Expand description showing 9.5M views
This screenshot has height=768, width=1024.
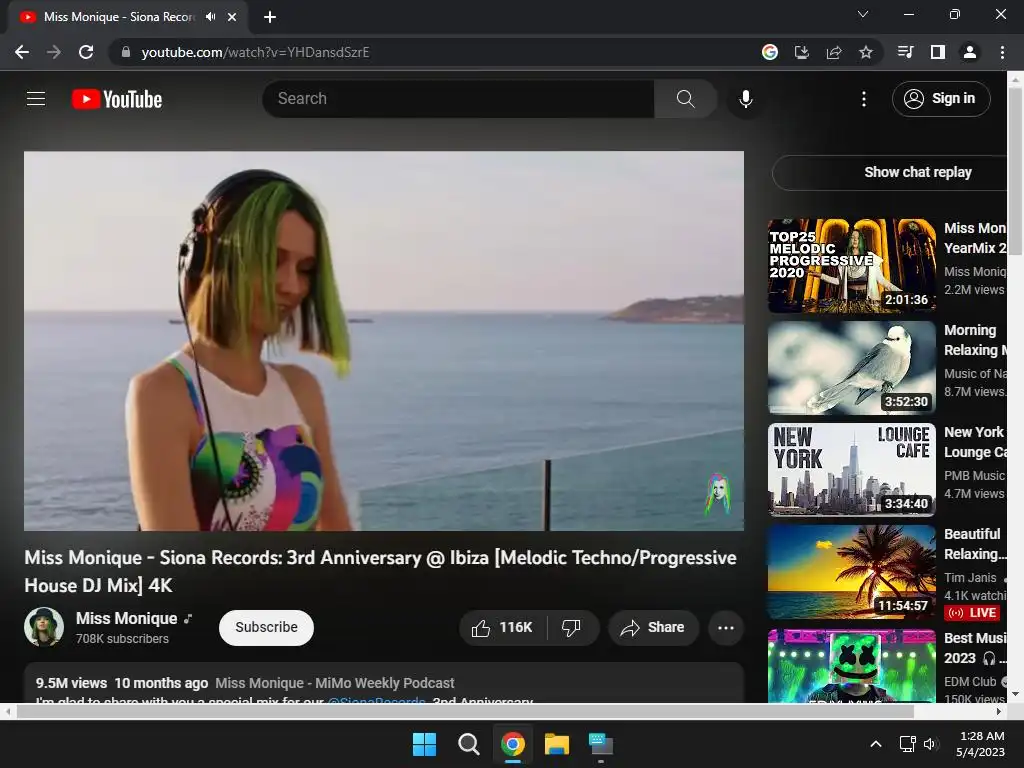point(384,683)
